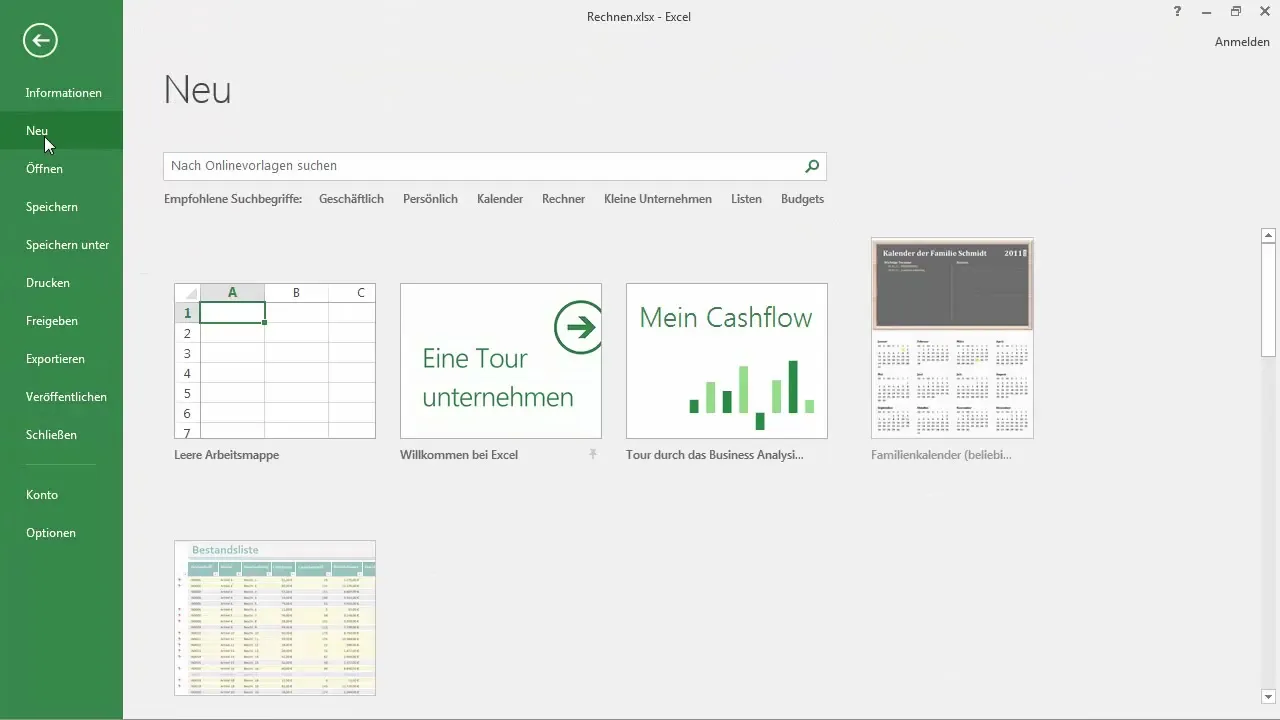
Task: Go to the Drucken page
Action: click(61, 283)
